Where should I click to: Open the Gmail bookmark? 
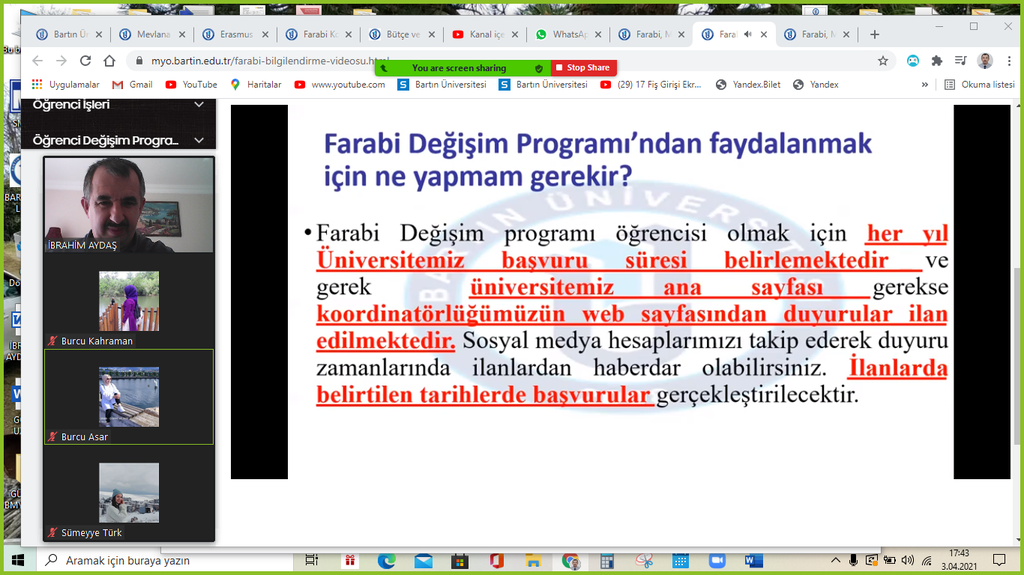(133, 84)
